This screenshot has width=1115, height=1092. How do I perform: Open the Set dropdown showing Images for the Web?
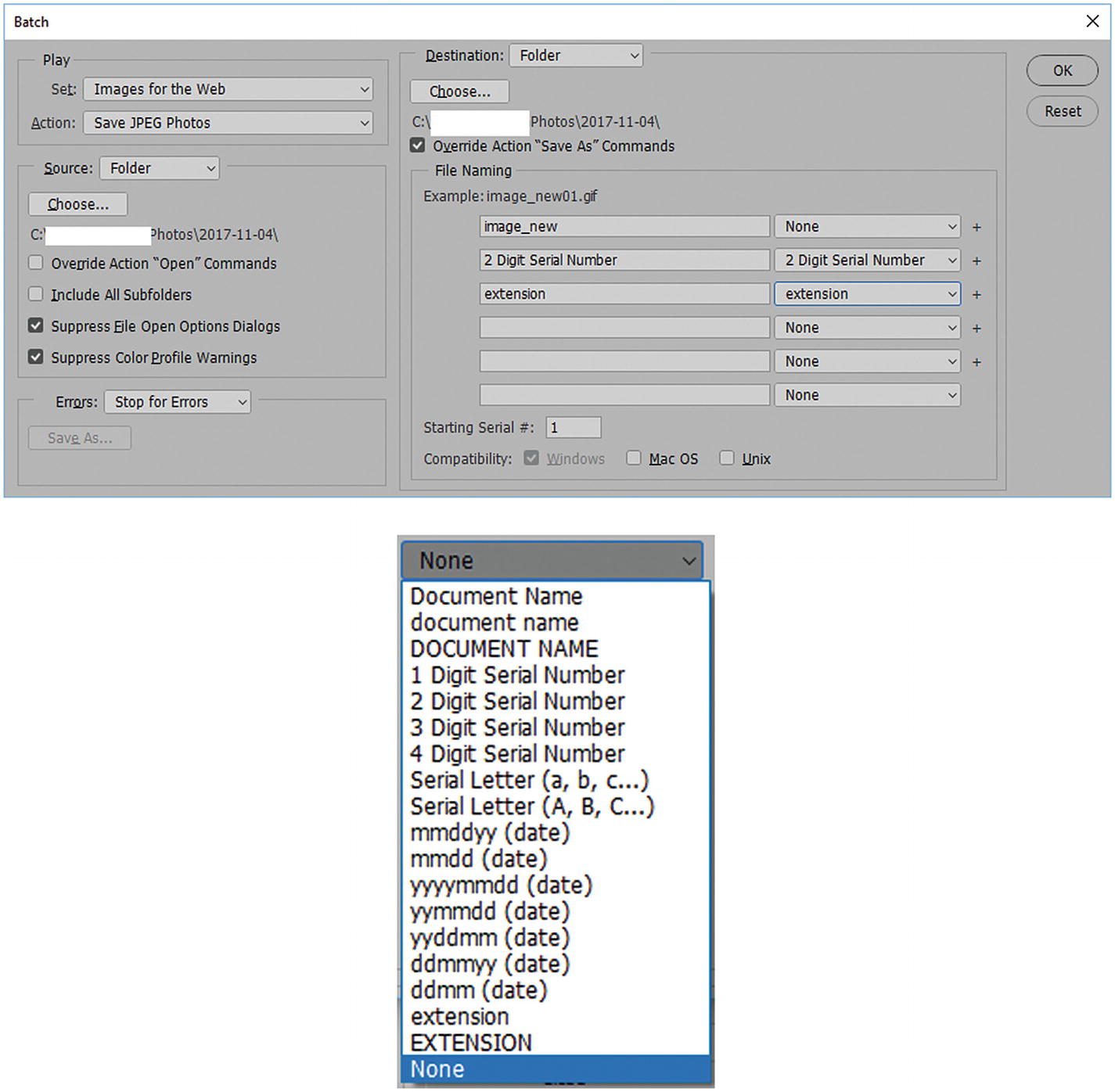coord(228,89)
